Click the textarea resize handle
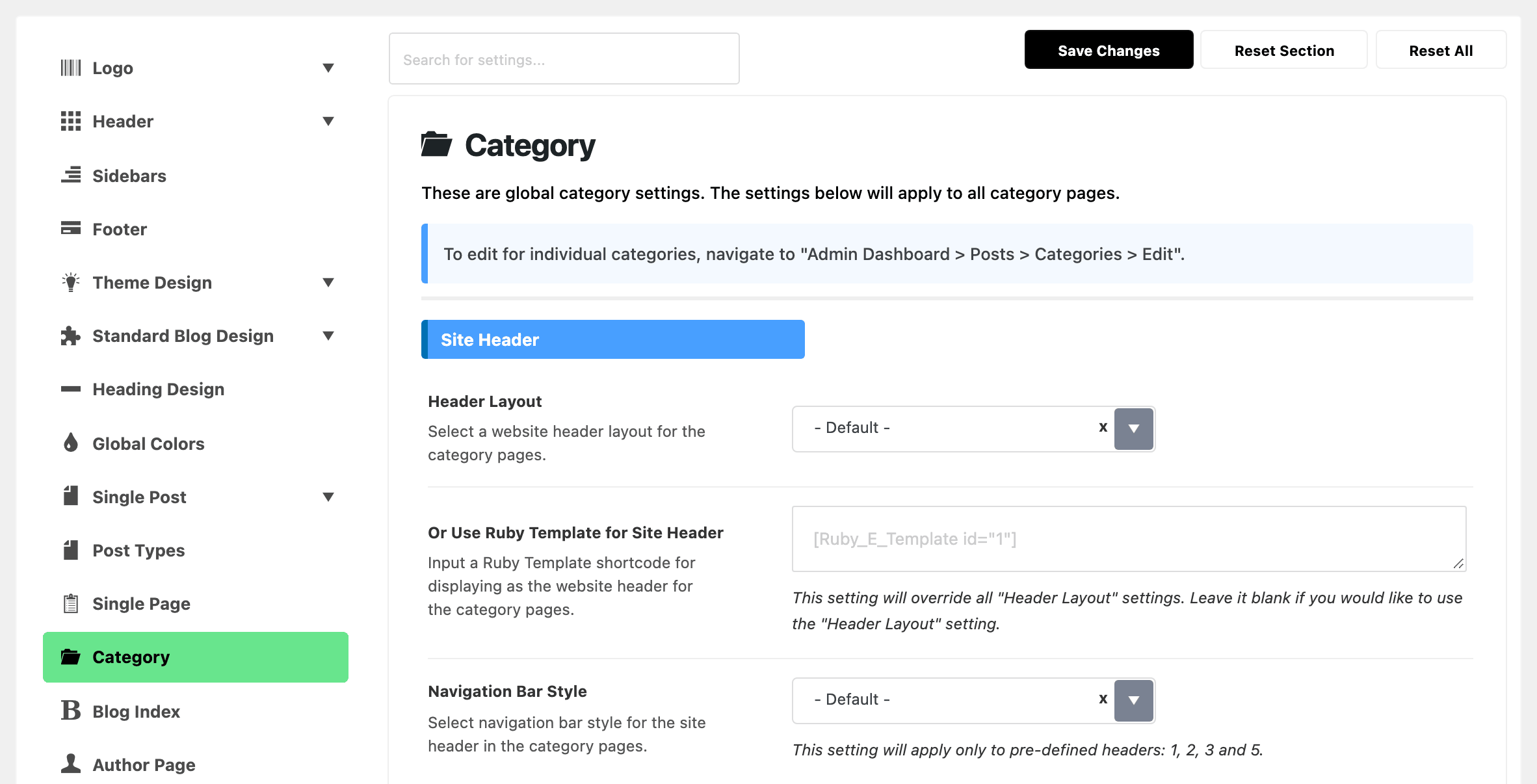1537x784 pixels. click(1458, 564)
